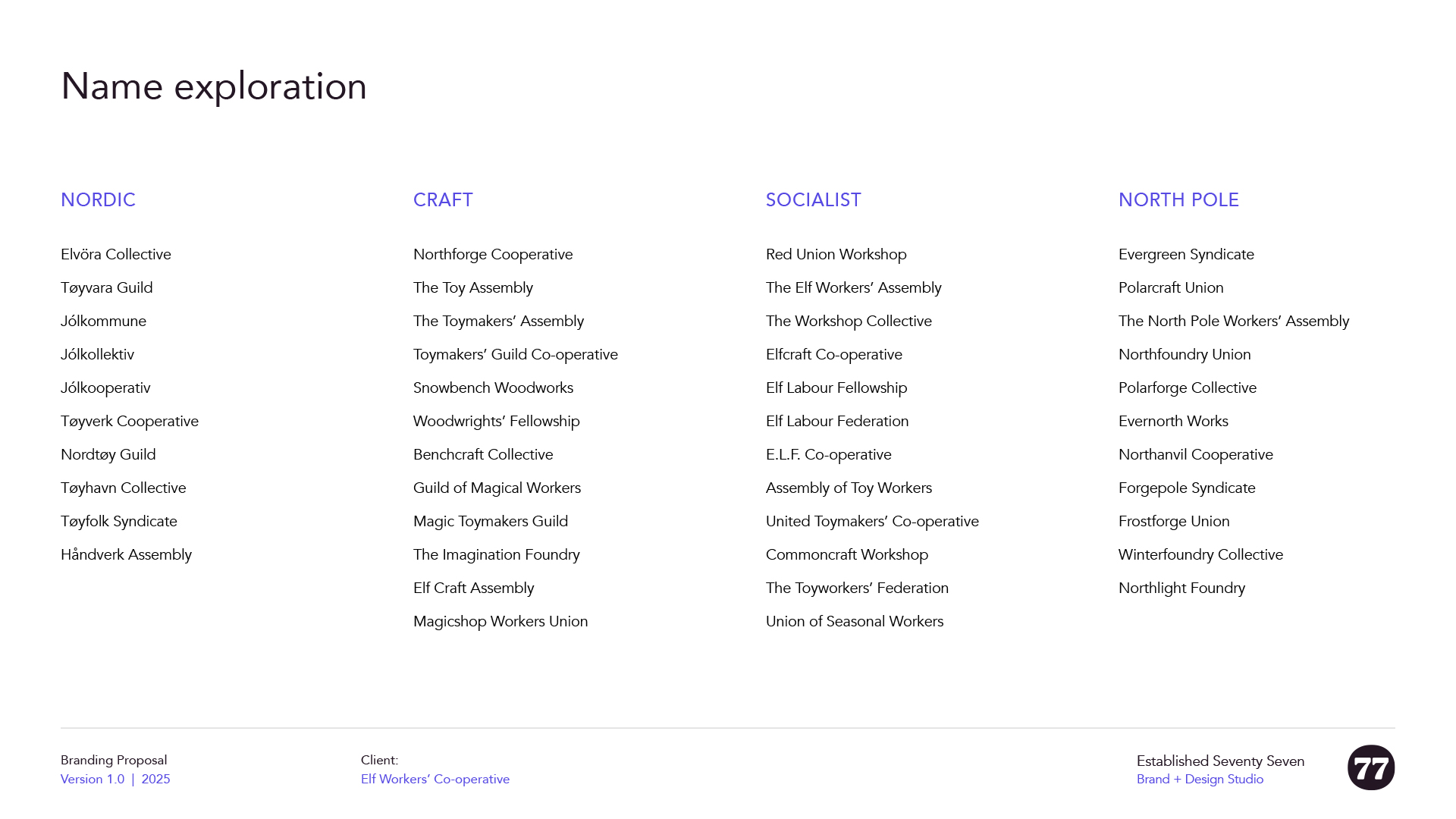Click the Elvöra Collective name
Screen dimensions: 1456x819
click(x=116, y=254)
